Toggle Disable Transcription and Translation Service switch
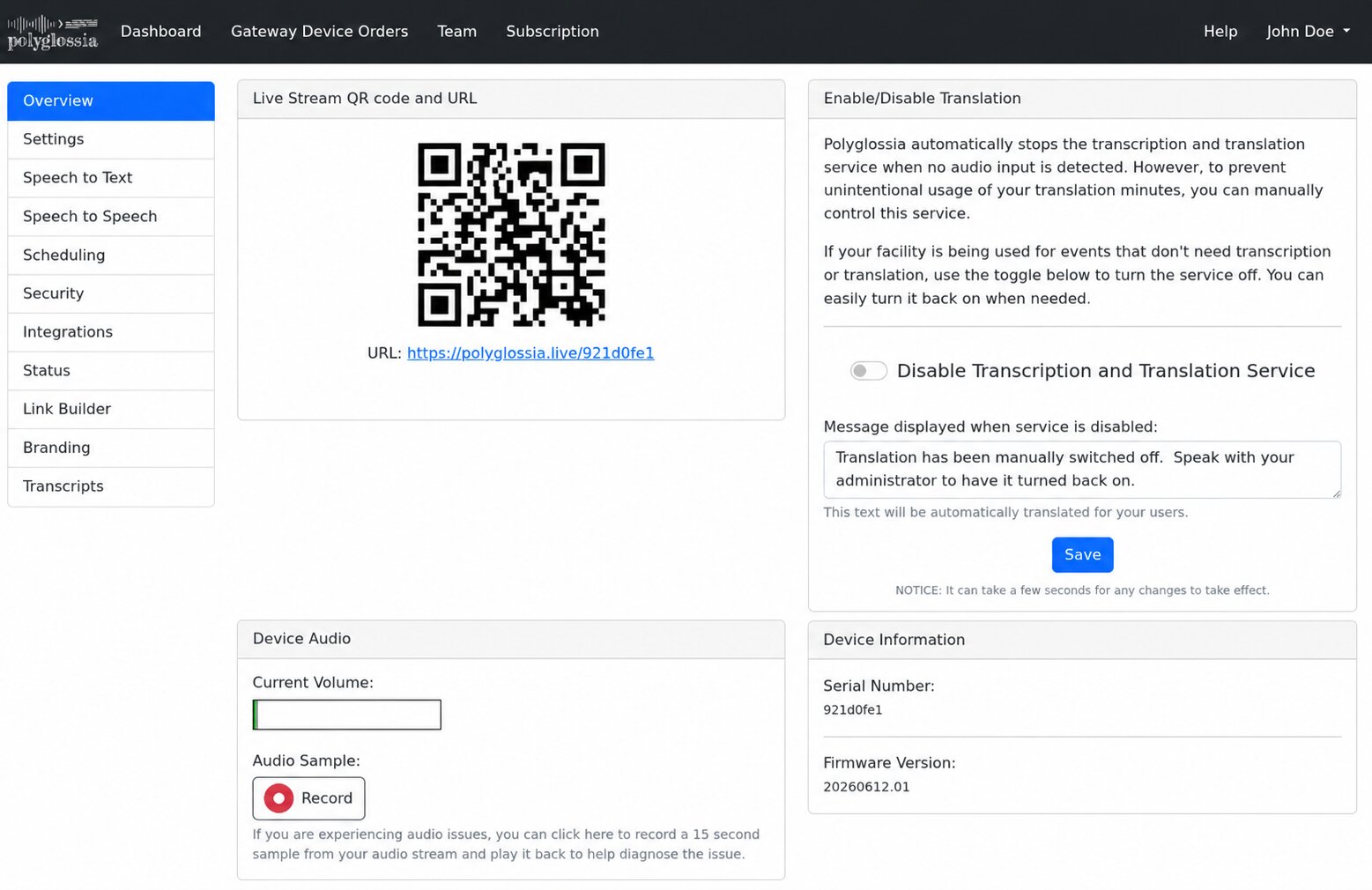The width and height of the screenshot is (1372, 890). coord(868,371)
